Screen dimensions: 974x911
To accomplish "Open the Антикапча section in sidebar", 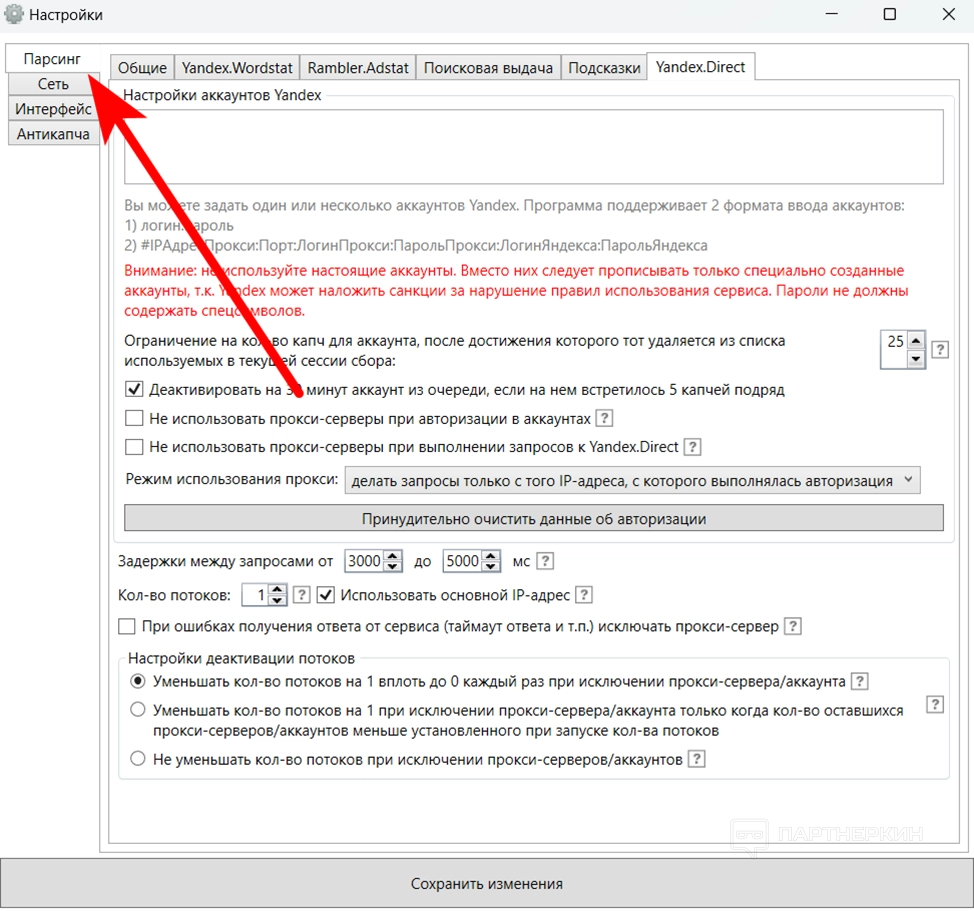I will (53, 134).
